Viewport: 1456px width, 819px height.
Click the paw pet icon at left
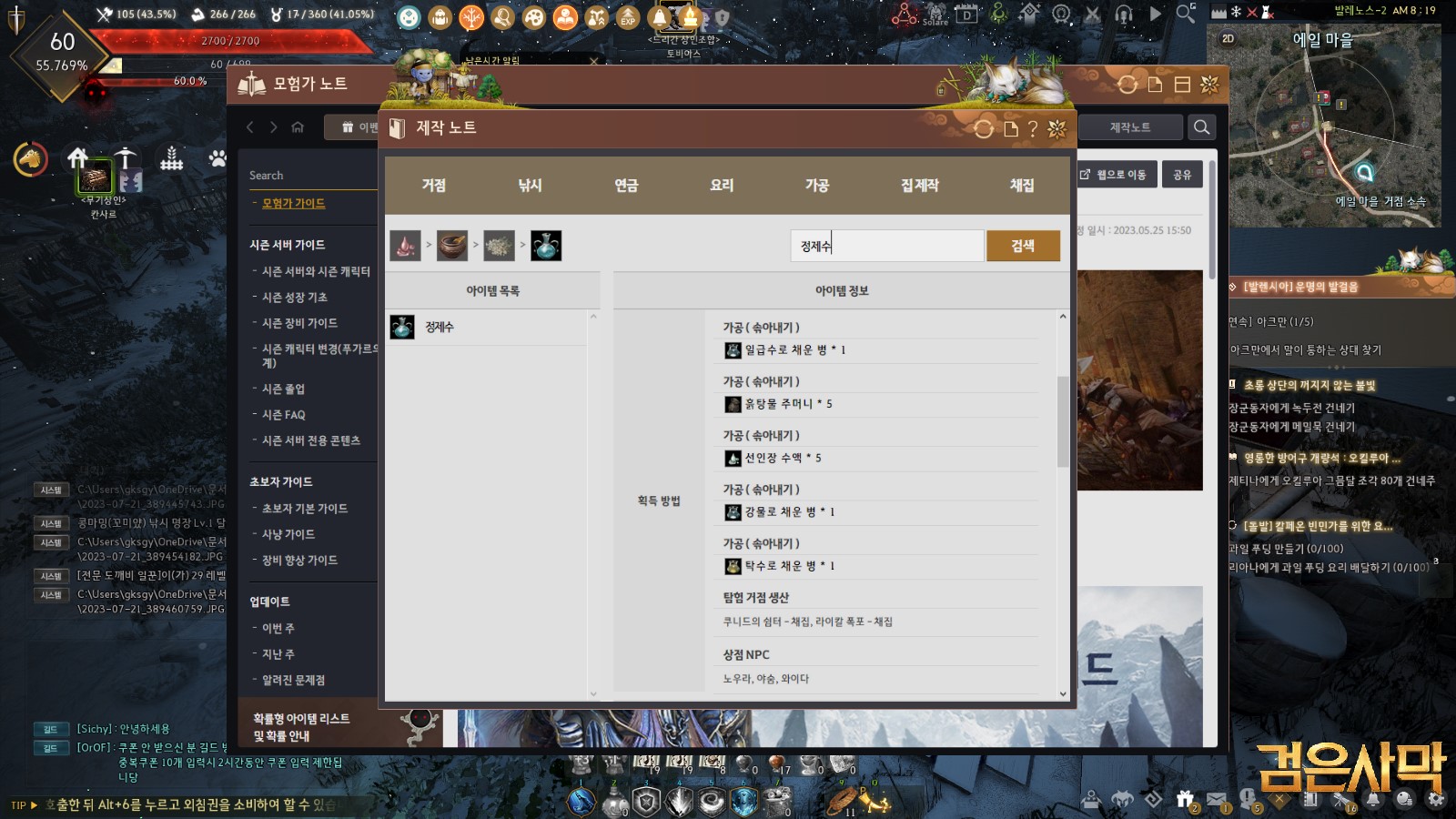(217, 158)
